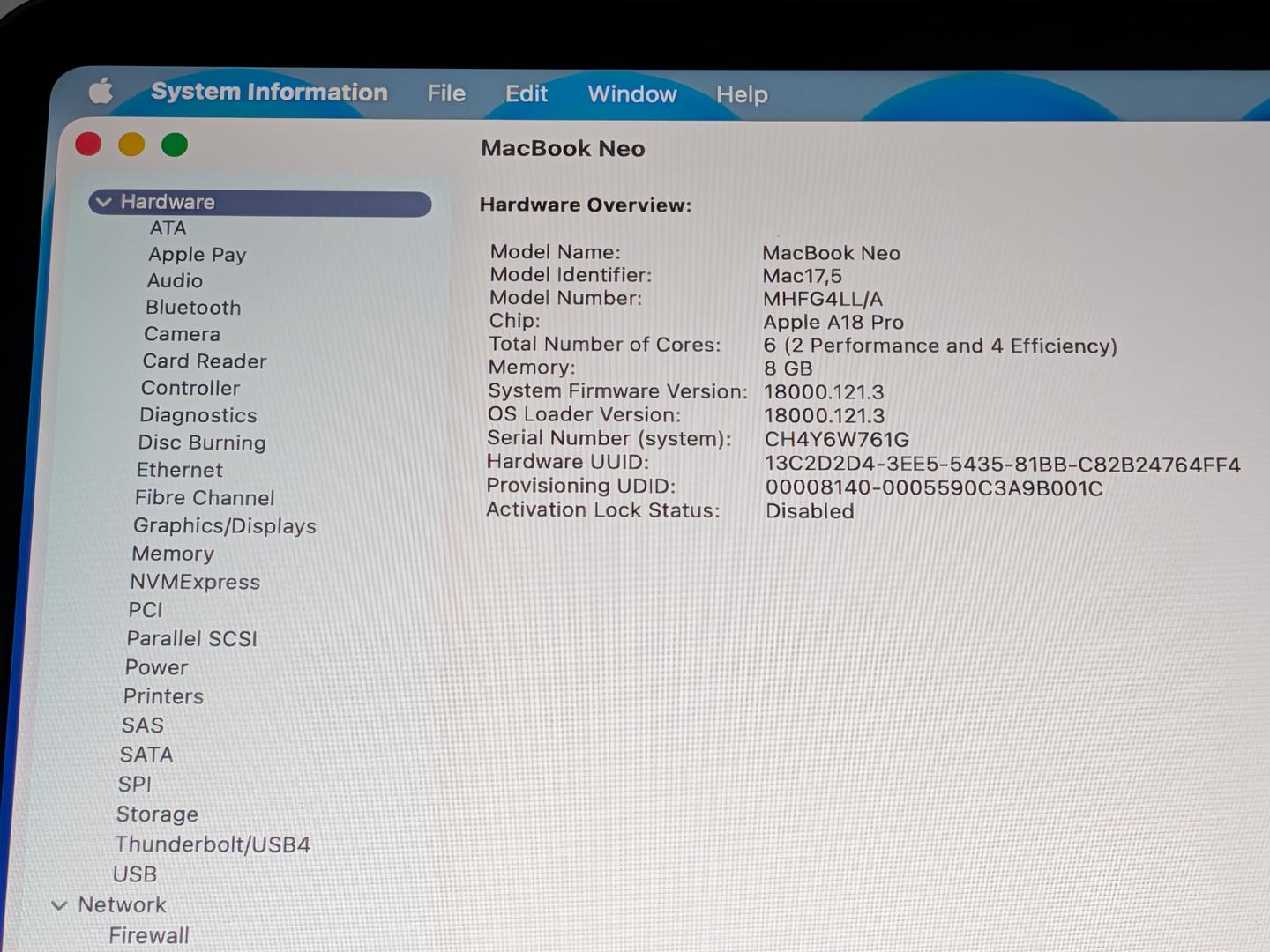Click the Provisioning UDID value
The width and height of the screenshot is (1270, 952).
click(x=934, y=488)
